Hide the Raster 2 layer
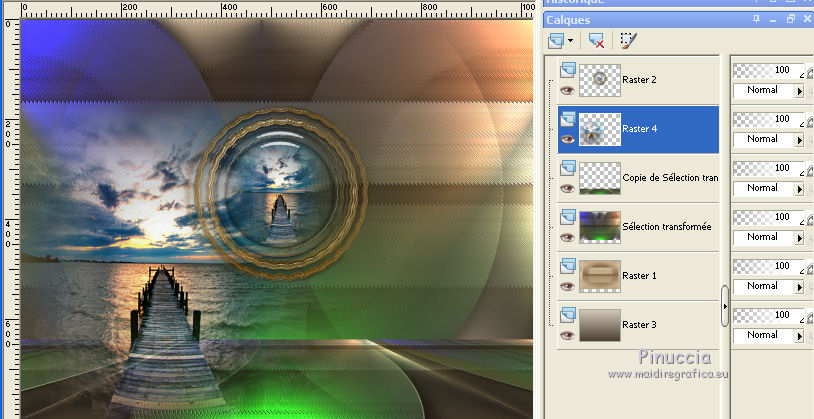The width and height of the screenshot is (814, 419). pyautogui.click(x=567, y=90)
